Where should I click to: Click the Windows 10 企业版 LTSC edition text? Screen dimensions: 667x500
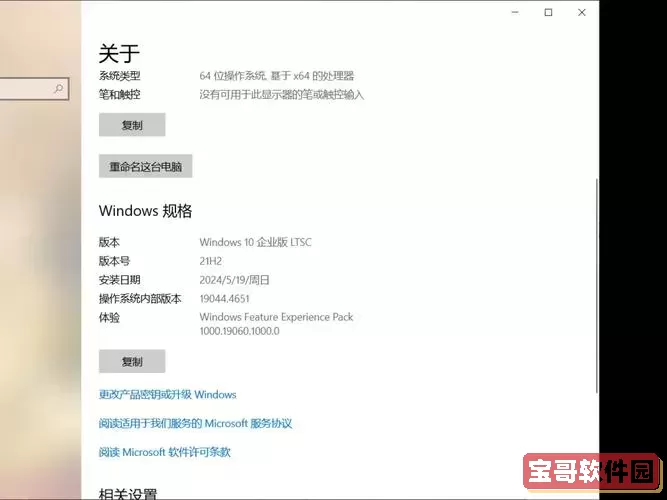point(255,242)
